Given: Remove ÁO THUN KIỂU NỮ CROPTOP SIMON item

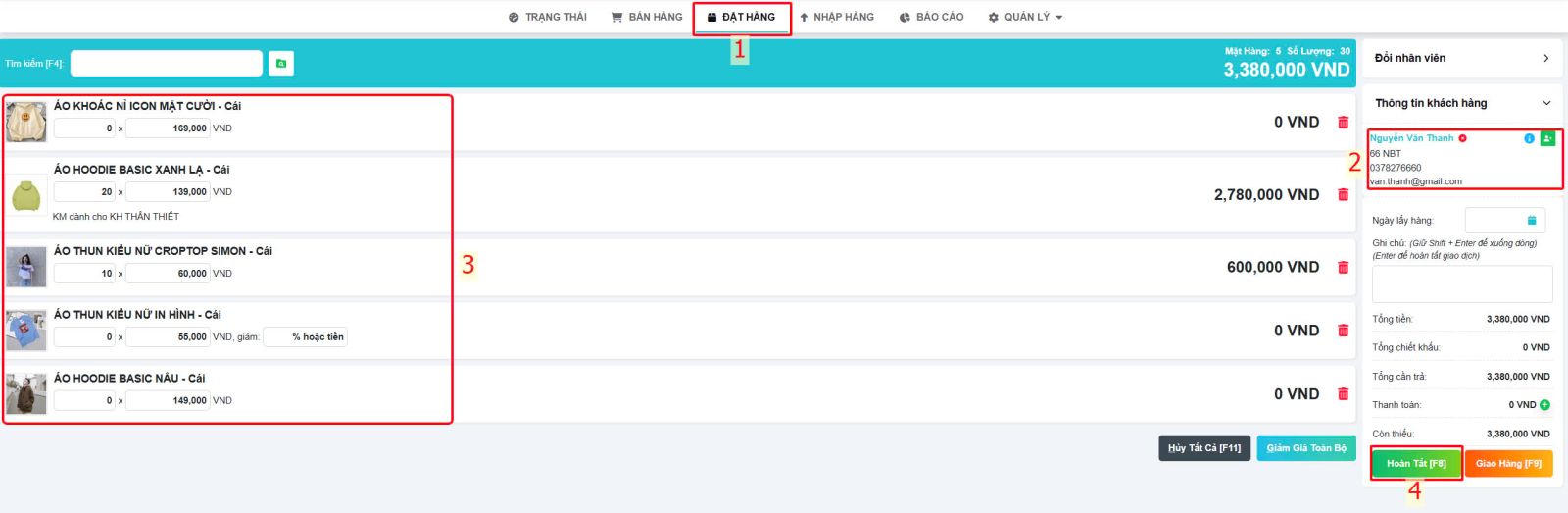Looking at the screenshot, I should [1343, 268].
